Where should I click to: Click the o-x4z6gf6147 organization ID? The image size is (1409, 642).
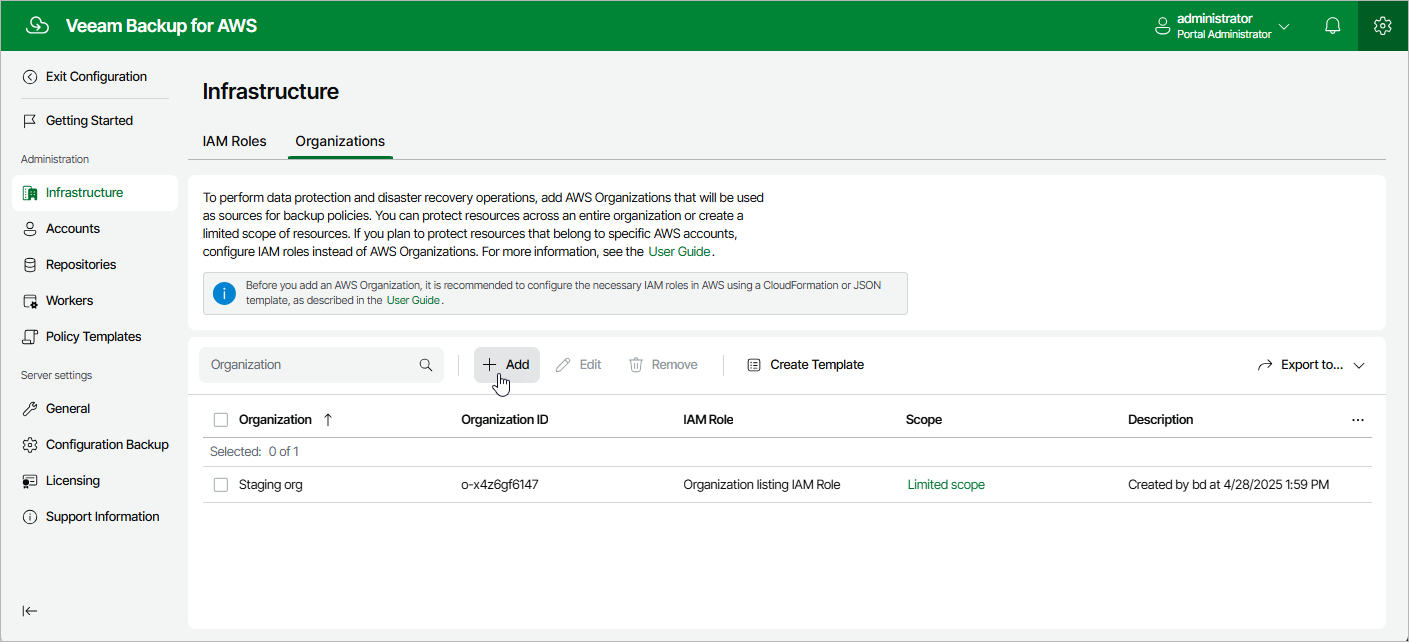coord(501,485)
